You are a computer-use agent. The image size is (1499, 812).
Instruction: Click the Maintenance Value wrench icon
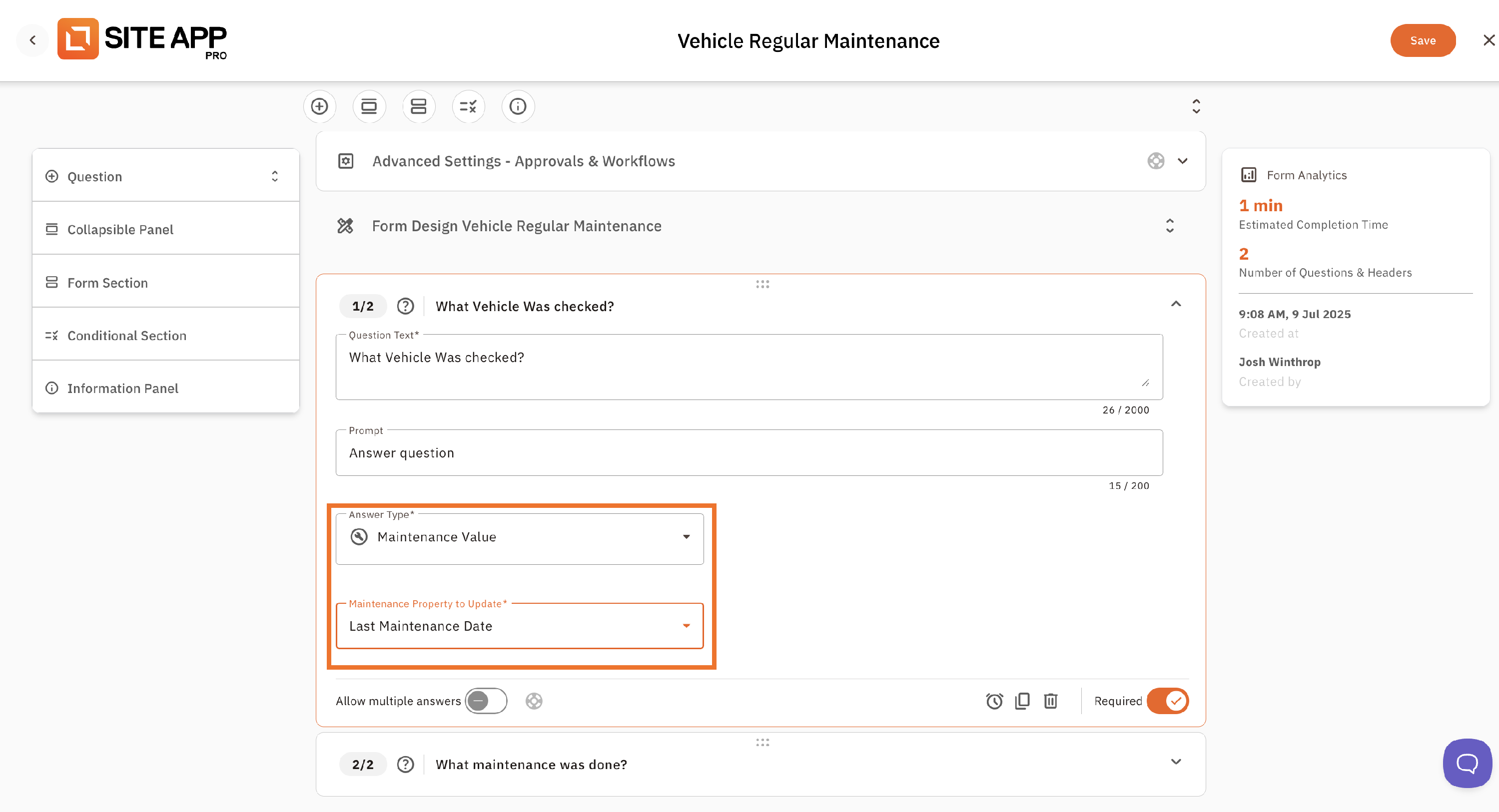point(359,536)
